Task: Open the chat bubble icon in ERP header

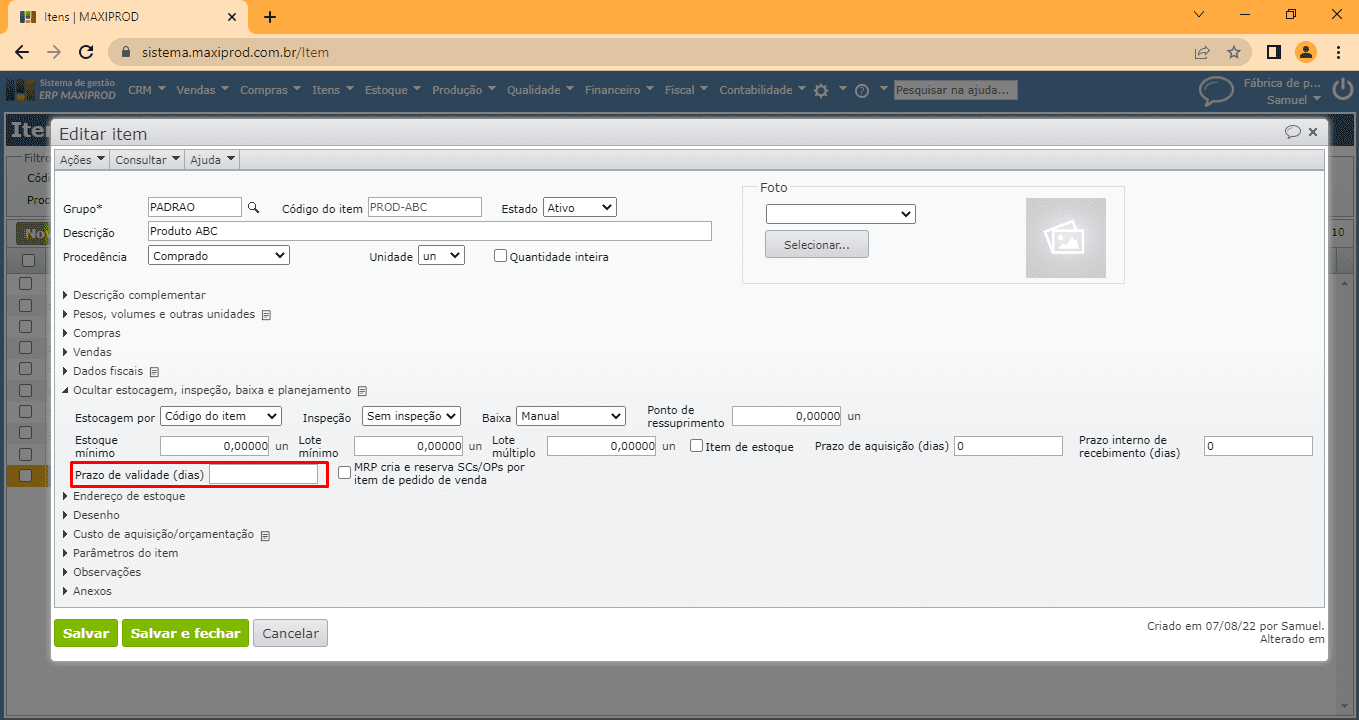Action: point(1216,91)
